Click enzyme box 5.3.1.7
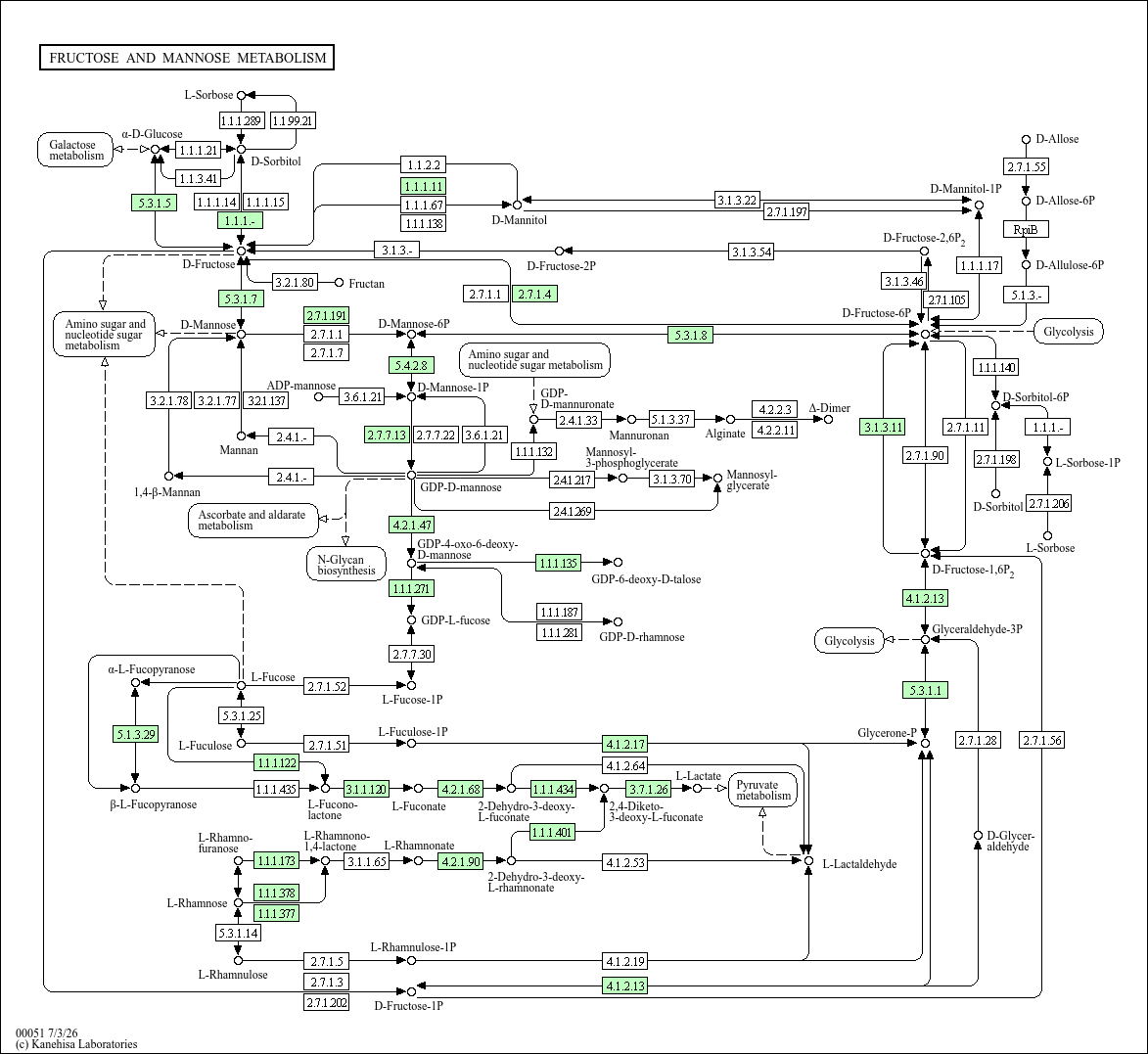The width and height of the screenshot is (1148, 1054). click(241, 298)
